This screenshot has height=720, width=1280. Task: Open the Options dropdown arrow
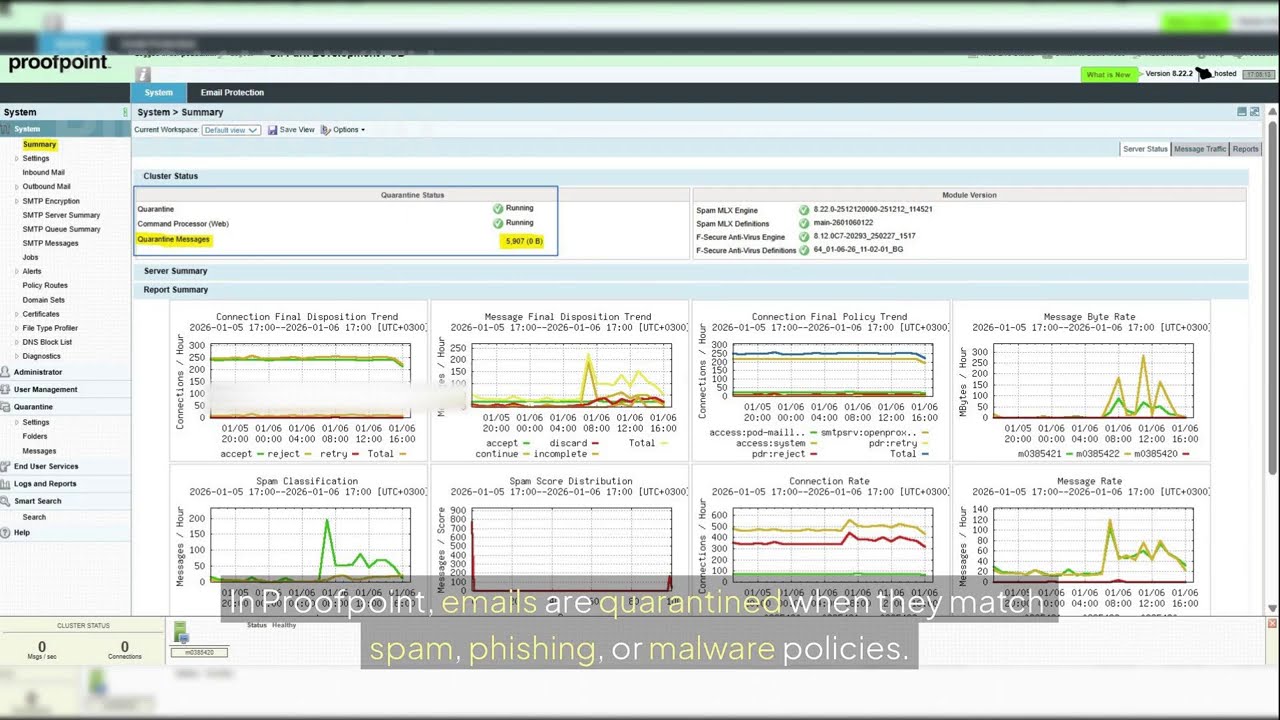pyautogui.click(x=363, y=130)
